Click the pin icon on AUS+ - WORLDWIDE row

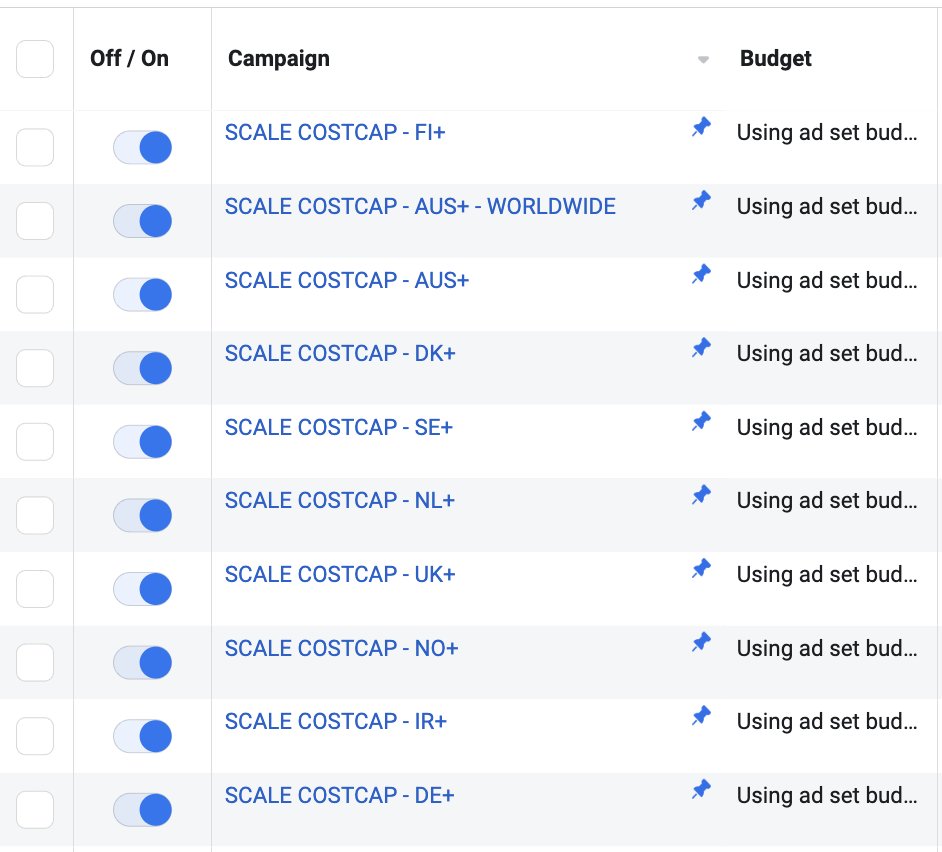pos(701,200)
